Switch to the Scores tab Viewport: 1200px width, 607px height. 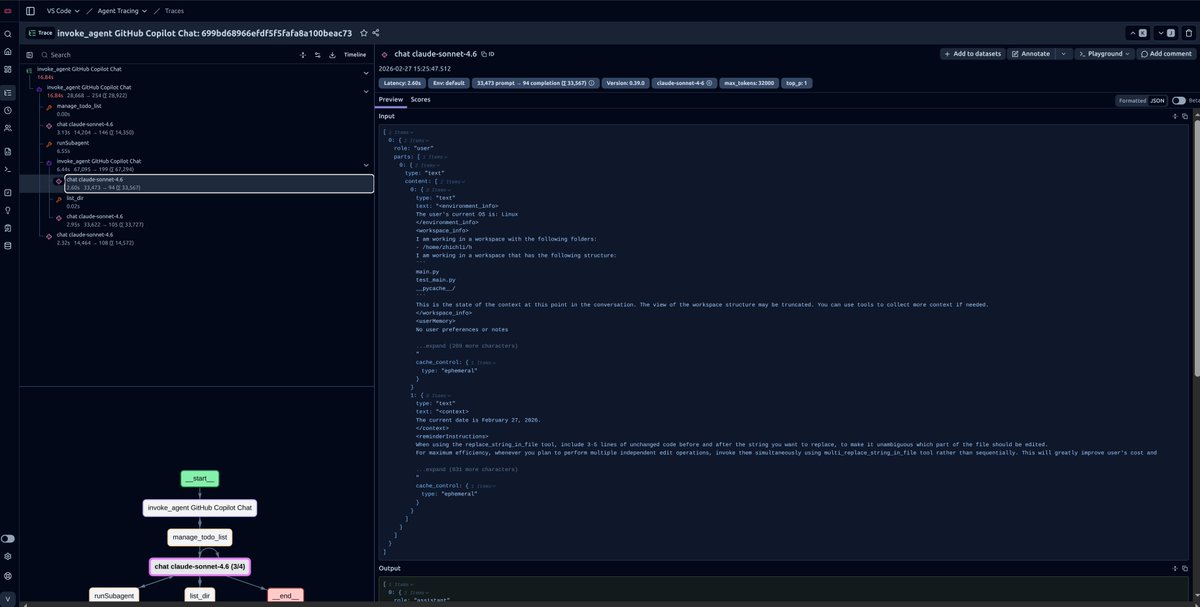click(421, 100)
